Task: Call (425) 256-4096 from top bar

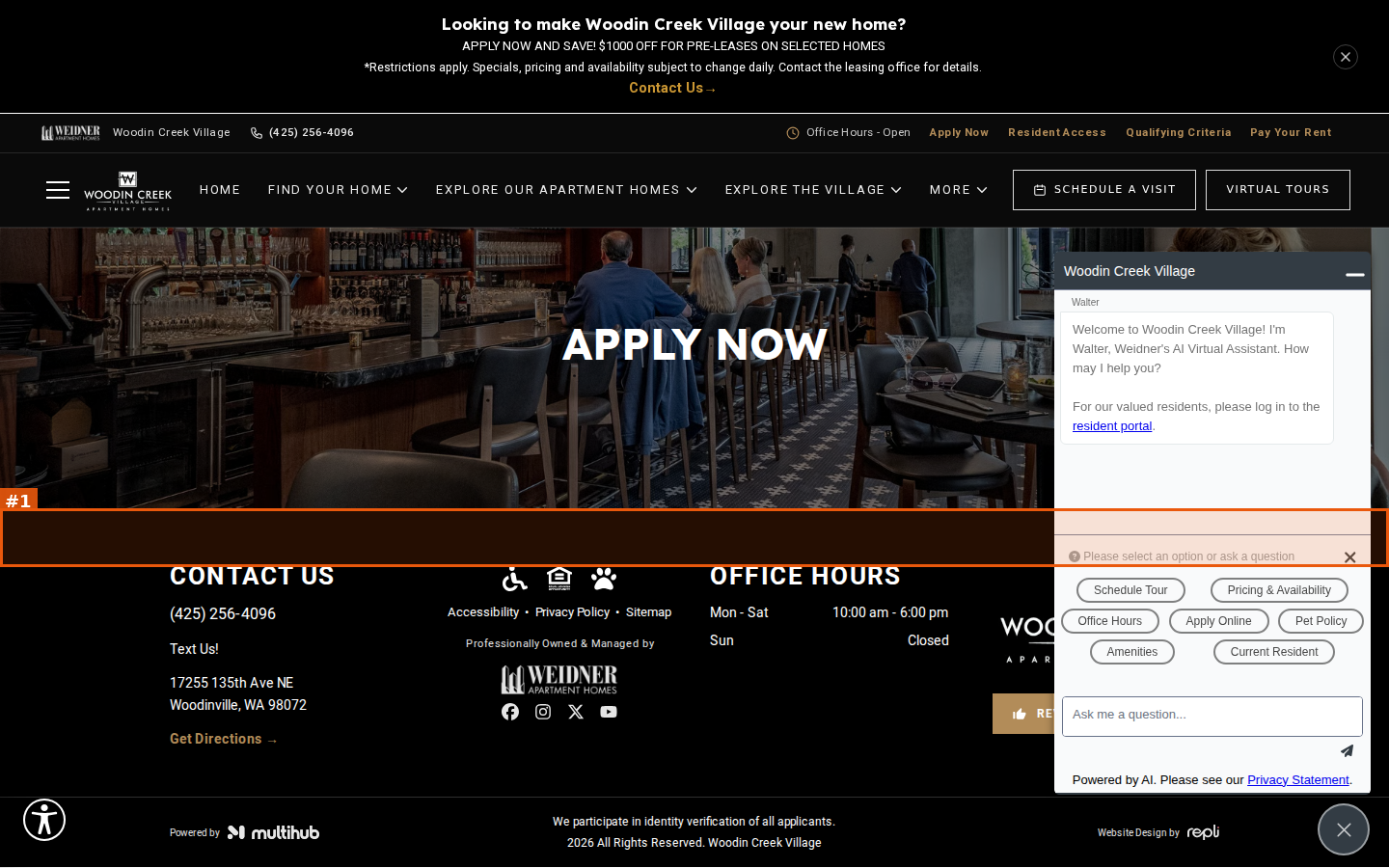Action: click(312, 133)
